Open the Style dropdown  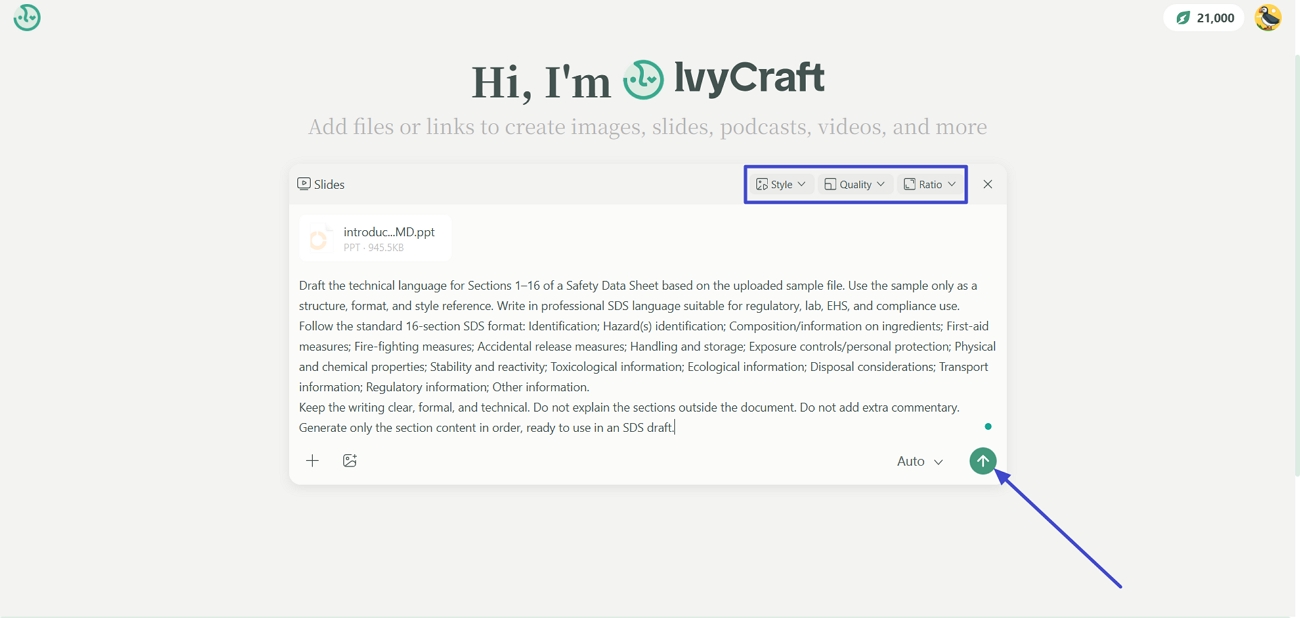pos(781,184)
